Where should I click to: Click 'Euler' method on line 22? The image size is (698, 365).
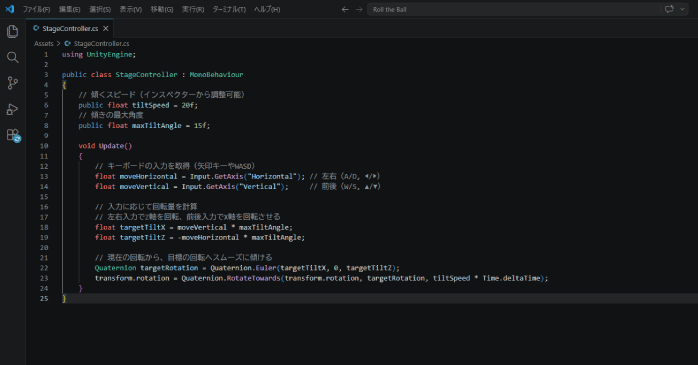(266, 268)
